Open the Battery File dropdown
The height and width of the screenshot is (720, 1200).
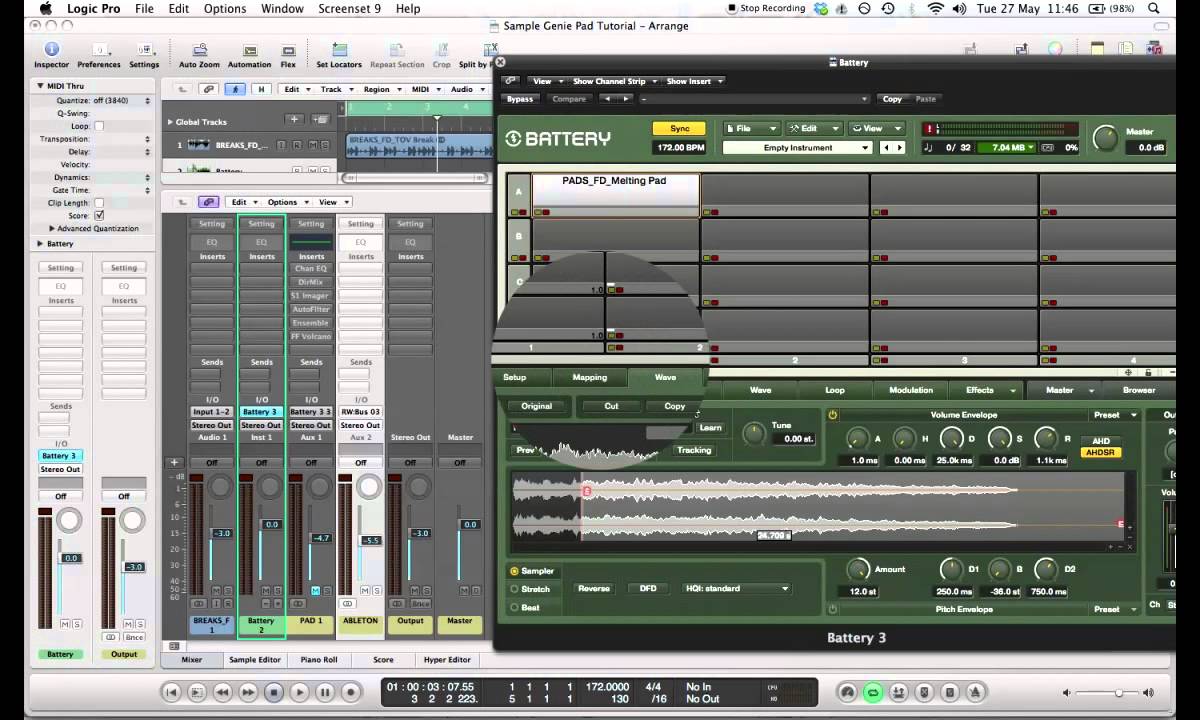point(751,129)
